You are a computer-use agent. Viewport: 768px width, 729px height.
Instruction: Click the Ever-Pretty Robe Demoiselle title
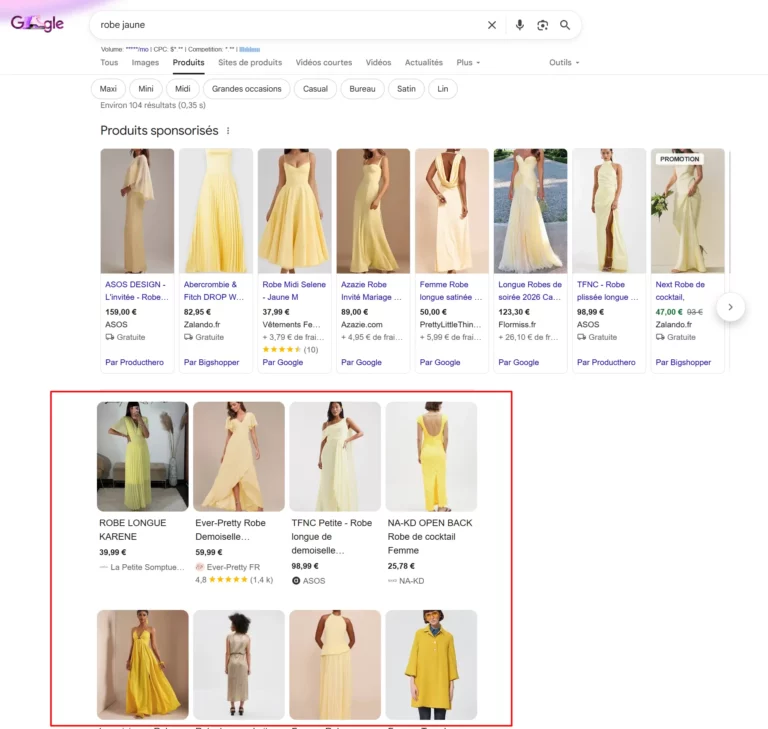coord(230,530)
